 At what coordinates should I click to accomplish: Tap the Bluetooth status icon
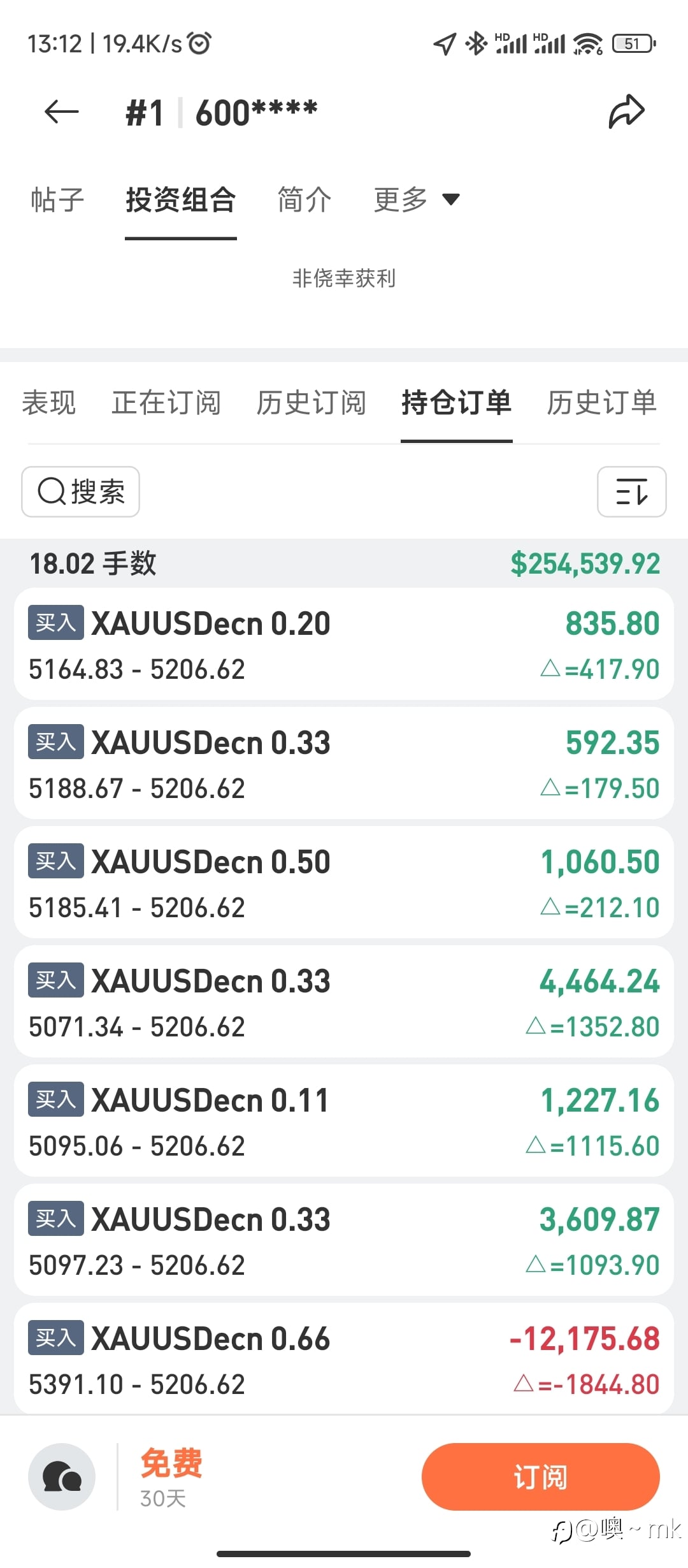[476, 43]
